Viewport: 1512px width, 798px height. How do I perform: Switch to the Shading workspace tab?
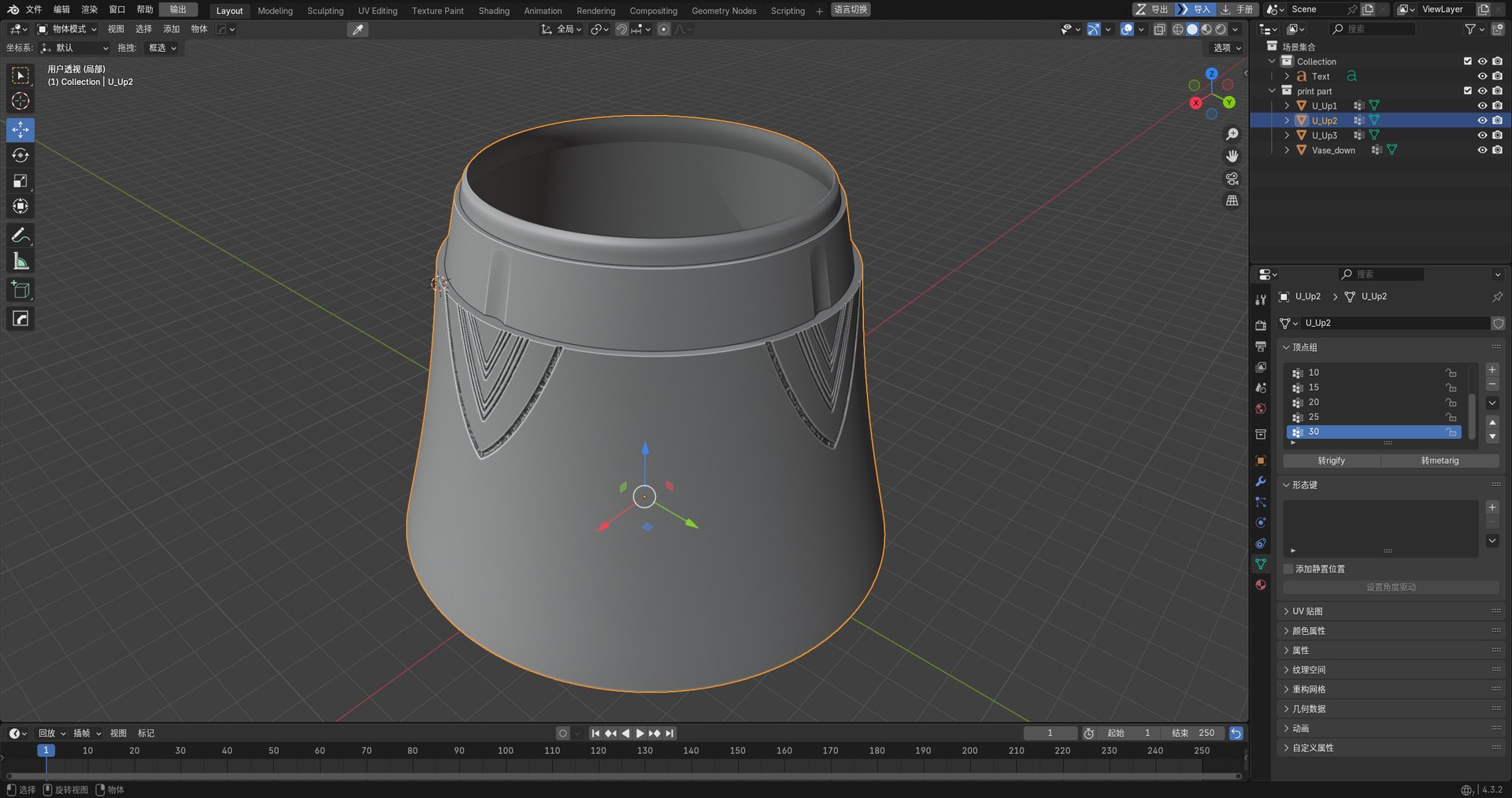pos(494,11)
